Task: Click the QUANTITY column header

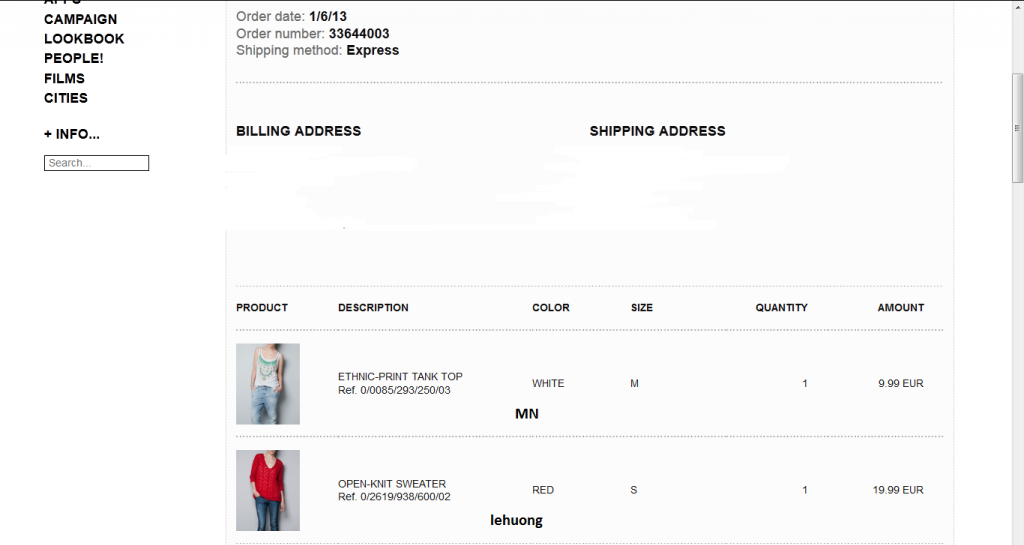Action: [781, 308]
